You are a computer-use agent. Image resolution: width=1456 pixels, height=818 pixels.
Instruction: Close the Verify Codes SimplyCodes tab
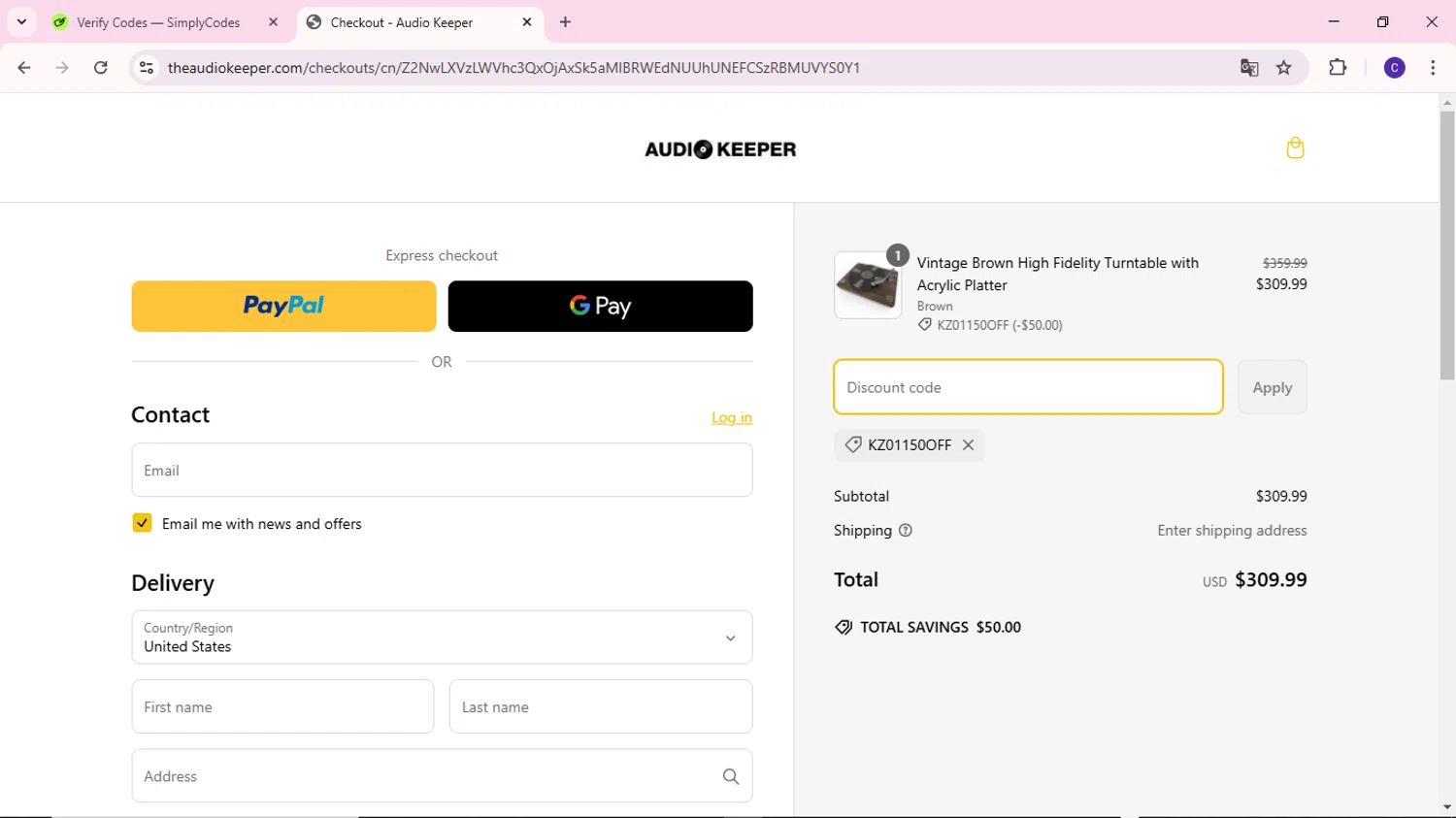(x=273, y=21)
